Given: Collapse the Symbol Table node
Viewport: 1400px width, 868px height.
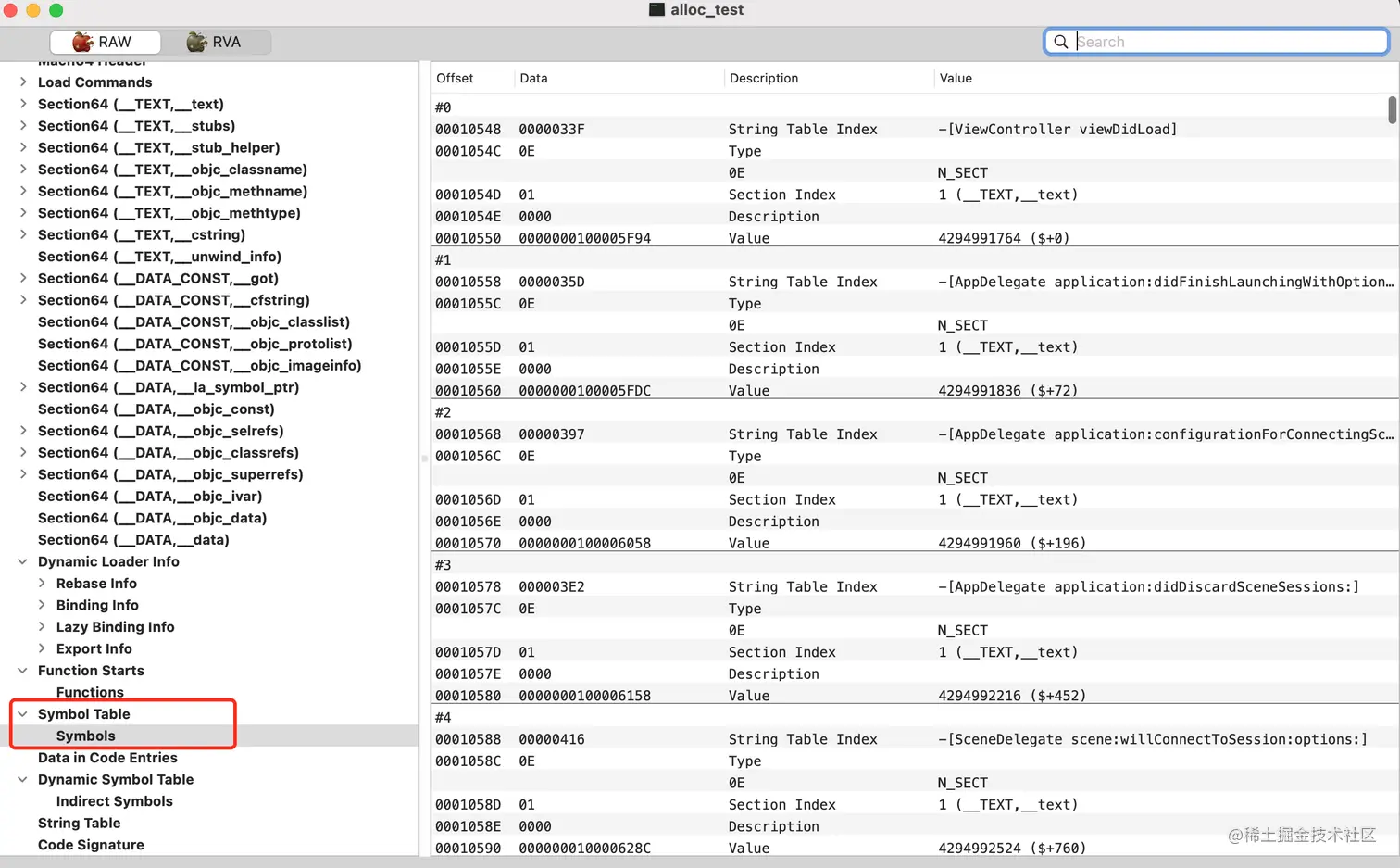Looking at the screenshot, I should 23,713.
